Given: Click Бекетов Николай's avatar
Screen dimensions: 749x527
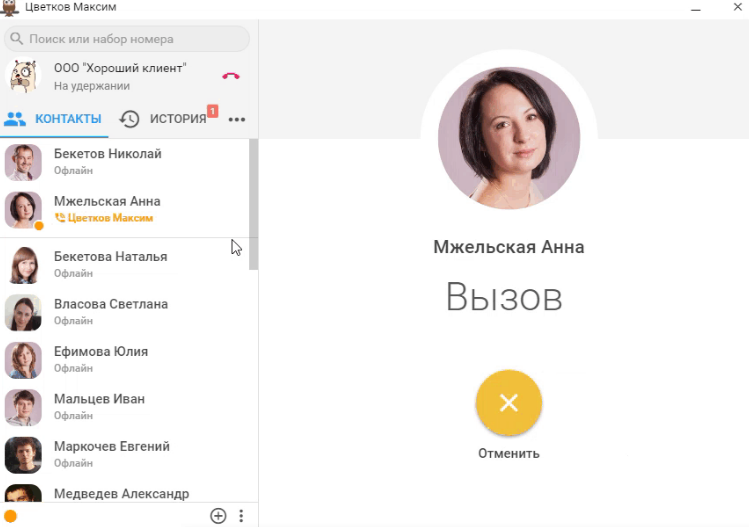Looking at the screenshot, I should 23,162.
